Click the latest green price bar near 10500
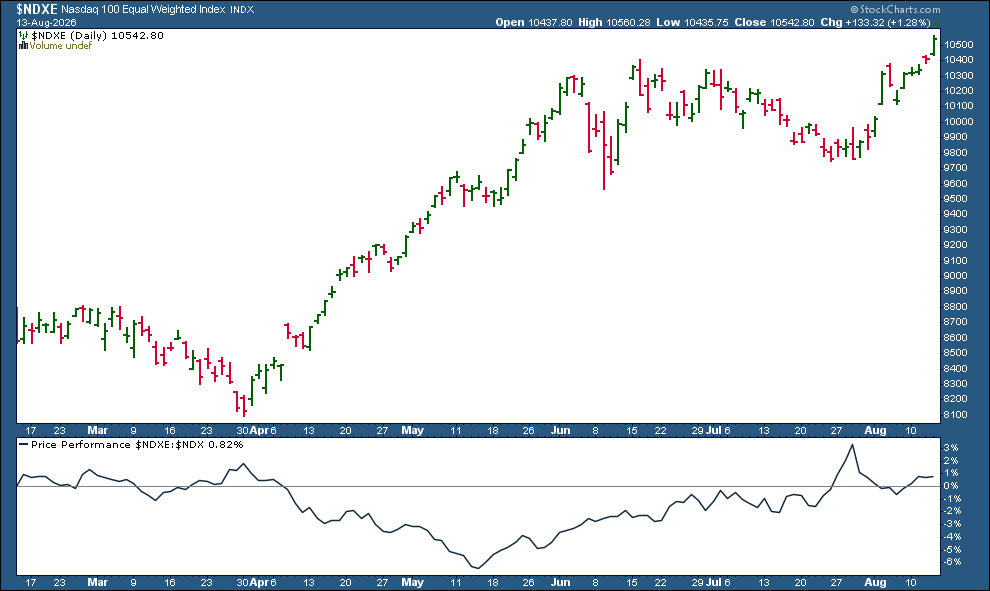Image resolution: width=990 pixels, height=591 pixels. coord(934,45)
